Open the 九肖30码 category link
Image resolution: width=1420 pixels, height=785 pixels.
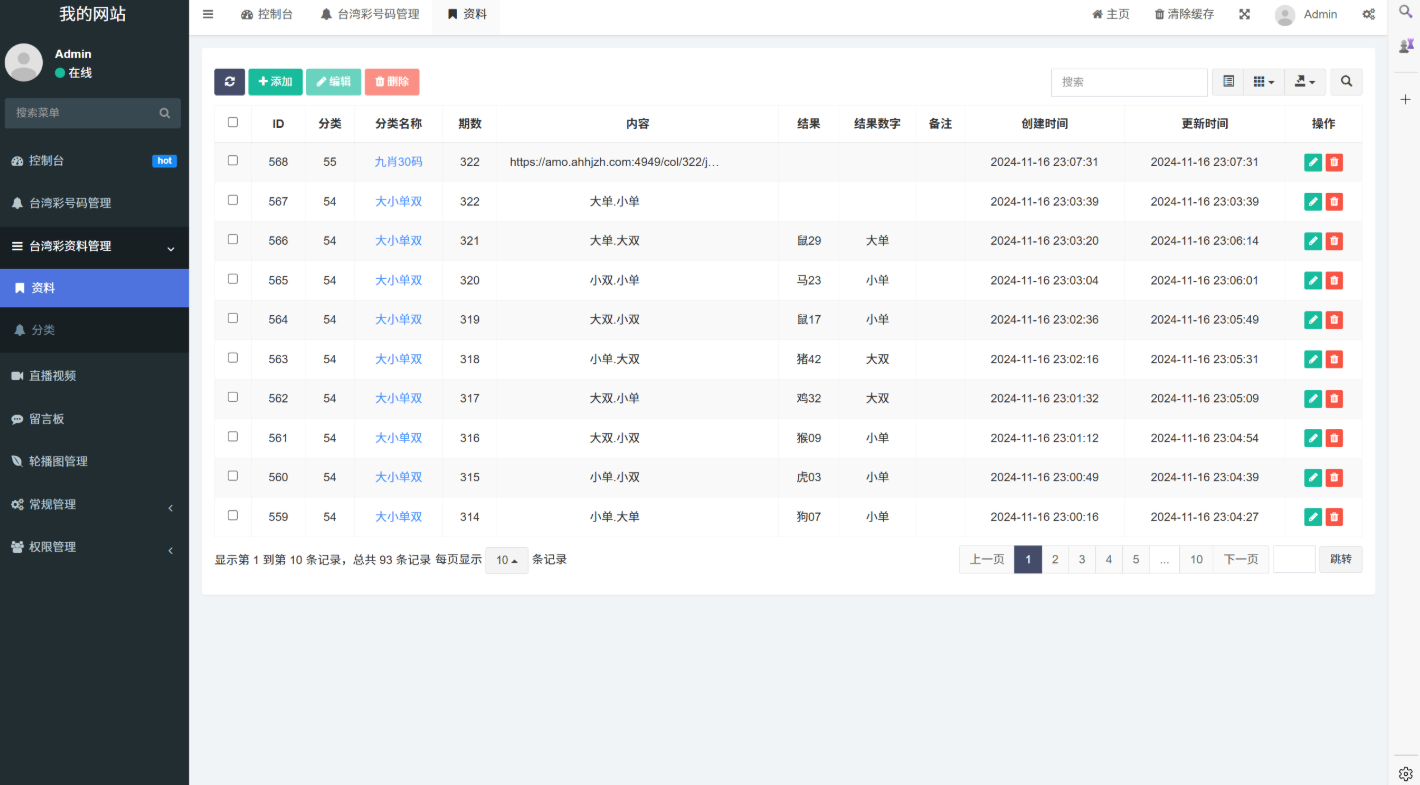(398, 162)
